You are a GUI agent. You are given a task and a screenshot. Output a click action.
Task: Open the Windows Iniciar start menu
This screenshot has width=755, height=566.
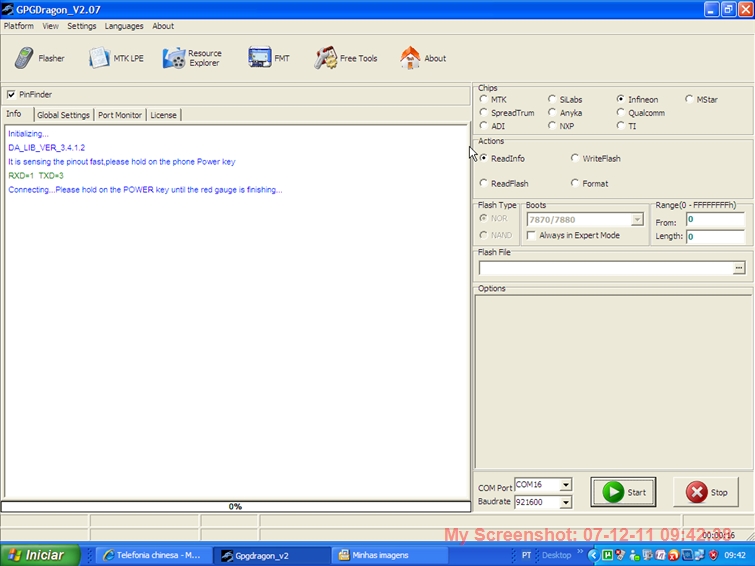(40, 555)
